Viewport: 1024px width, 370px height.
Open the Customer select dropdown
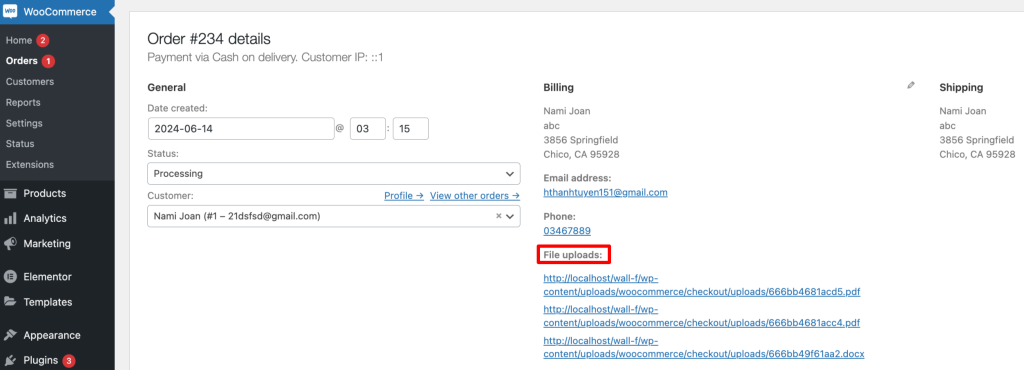click(x=334, y=216)
